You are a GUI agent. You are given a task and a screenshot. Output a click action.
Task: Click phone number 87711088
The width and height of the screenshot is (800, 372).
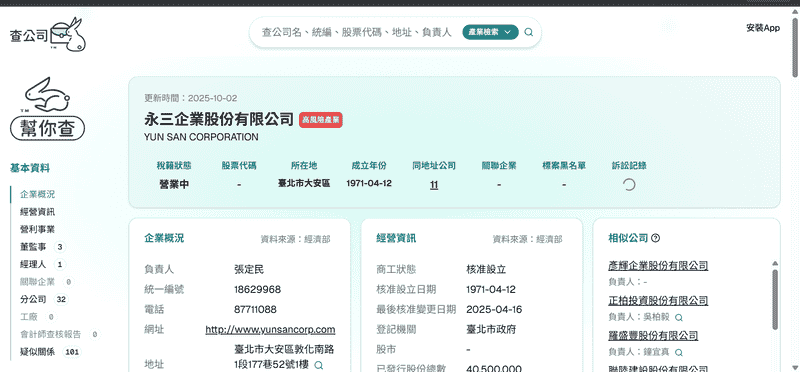[255, 310]
